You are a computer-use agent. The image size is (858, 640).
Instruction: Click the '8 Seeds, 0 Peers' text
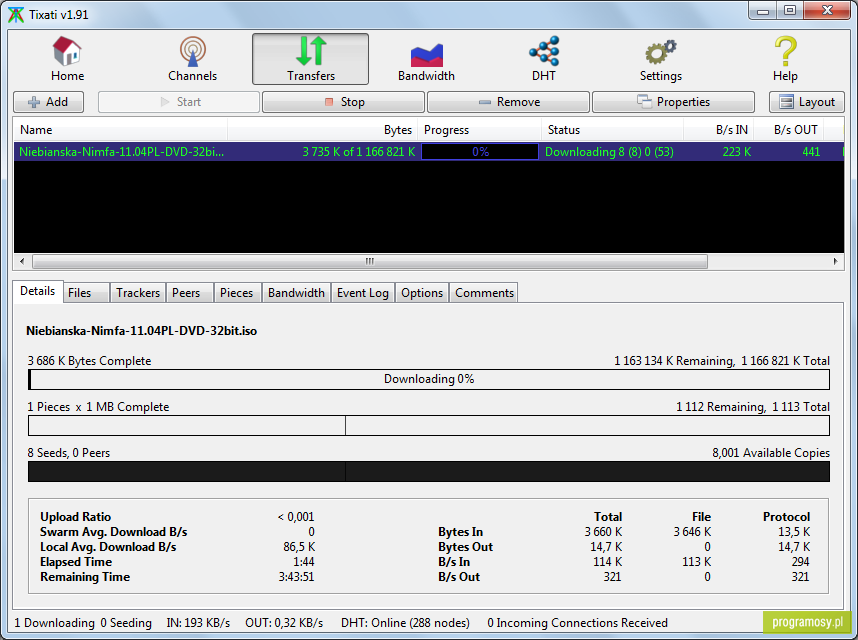pyautogui.click(x=69, y=453)
